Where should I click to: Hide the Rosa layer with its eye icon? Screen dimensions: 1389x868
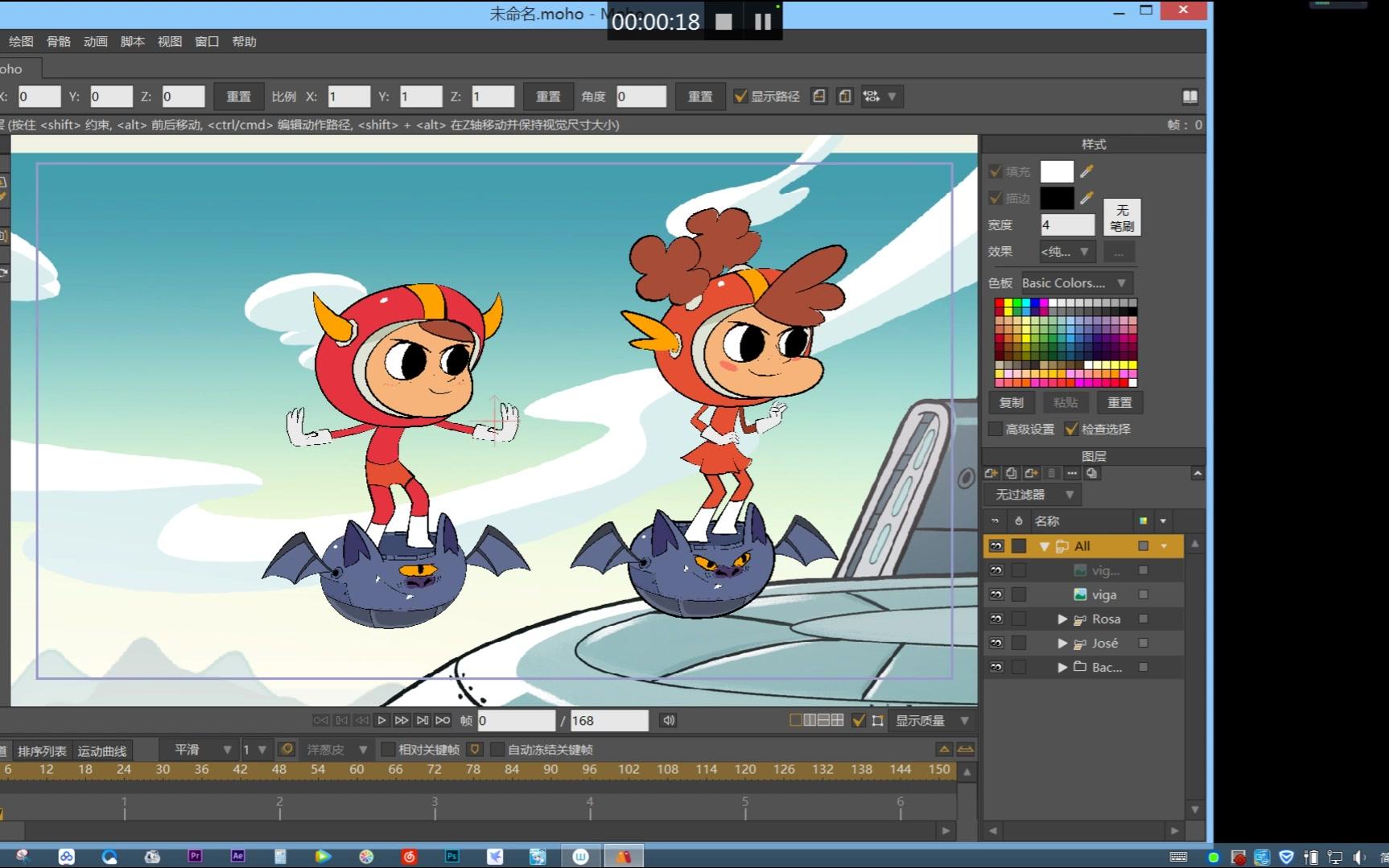(996, 619)
